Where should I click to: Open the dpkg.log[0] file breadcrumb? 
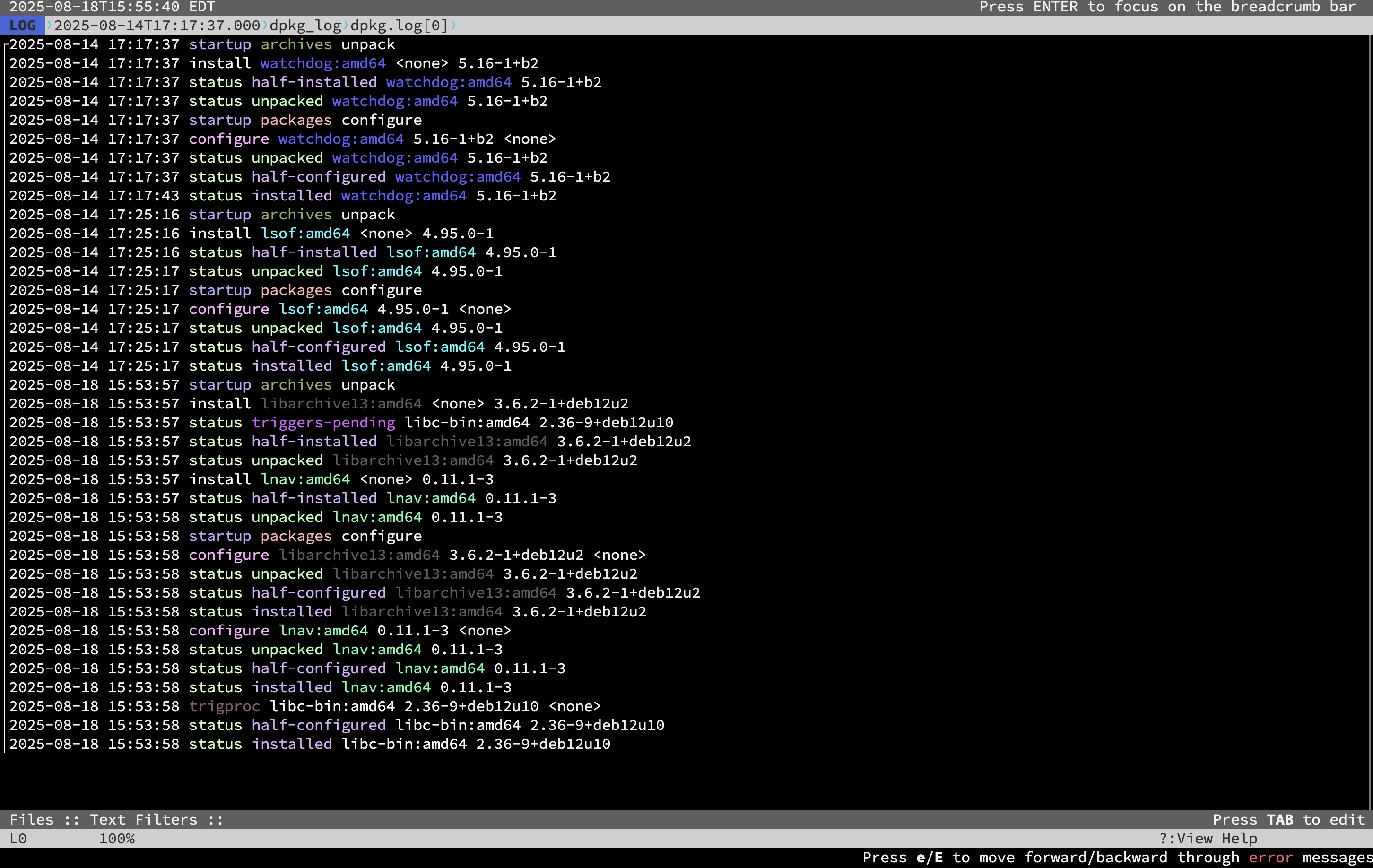pyautogui.click(x=399, y=26)
